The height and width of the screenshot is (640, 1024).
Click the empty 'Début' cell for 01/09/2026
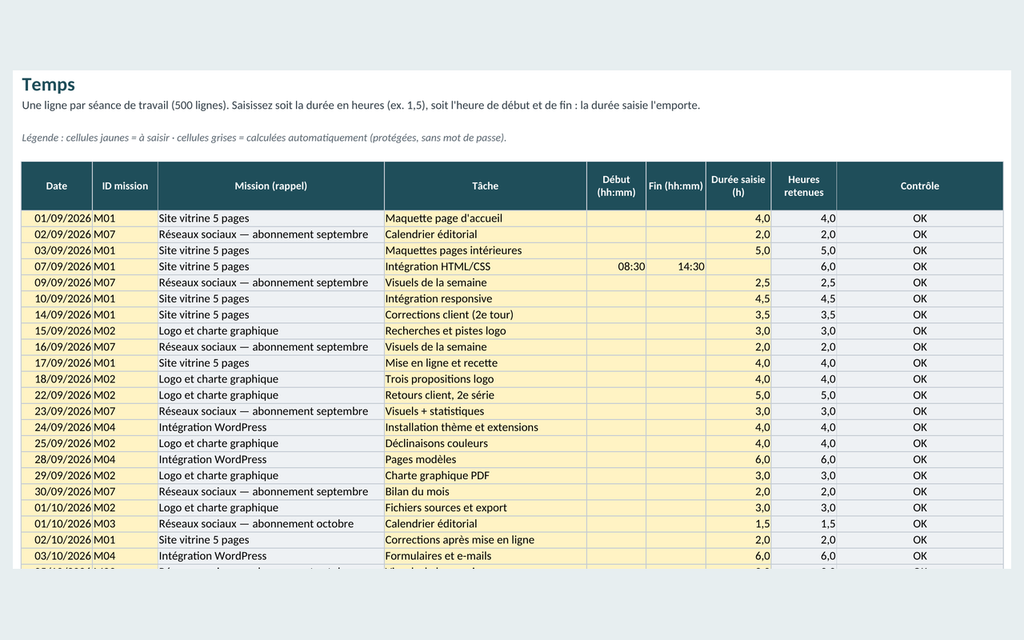point(616,218)
